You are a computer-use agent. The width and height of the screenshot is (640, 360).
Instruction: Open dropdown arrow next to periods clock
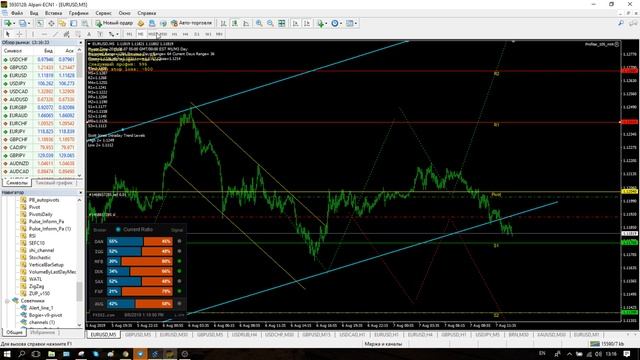coord(341,23)
